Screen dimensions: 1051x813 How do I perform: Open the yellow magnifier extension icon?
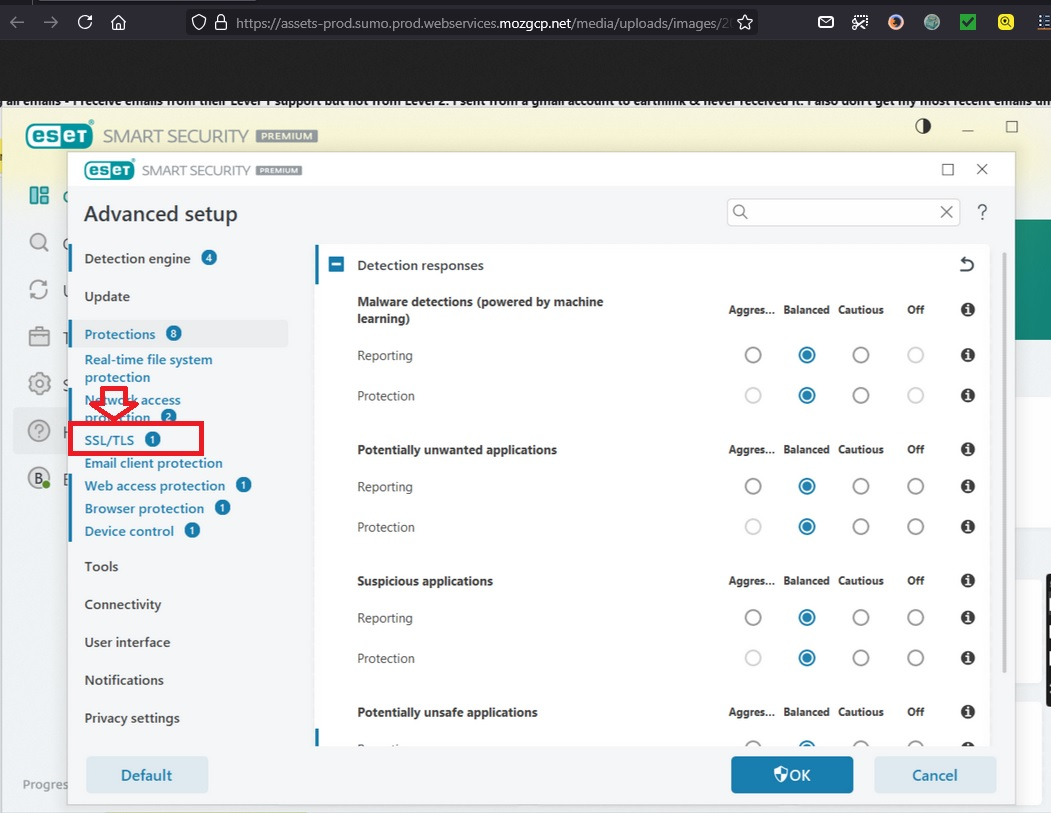1005,23
